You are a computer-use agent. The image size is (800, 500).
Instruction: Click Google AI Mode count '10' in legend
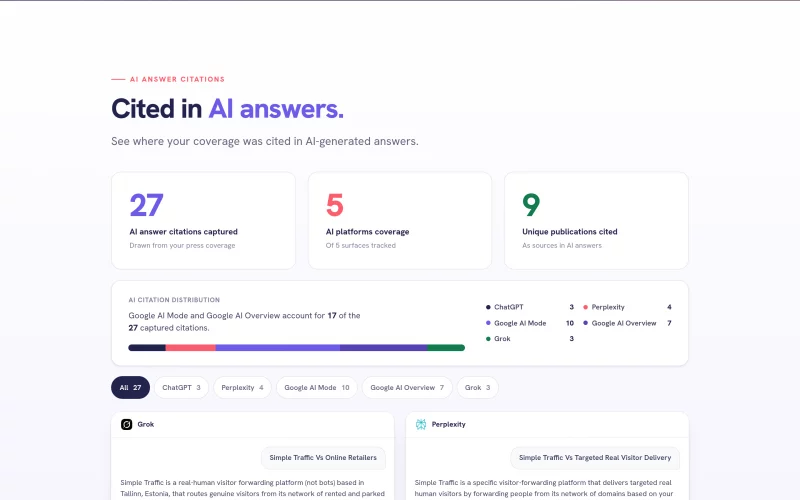pyautogui.click(x=570, y=323)
